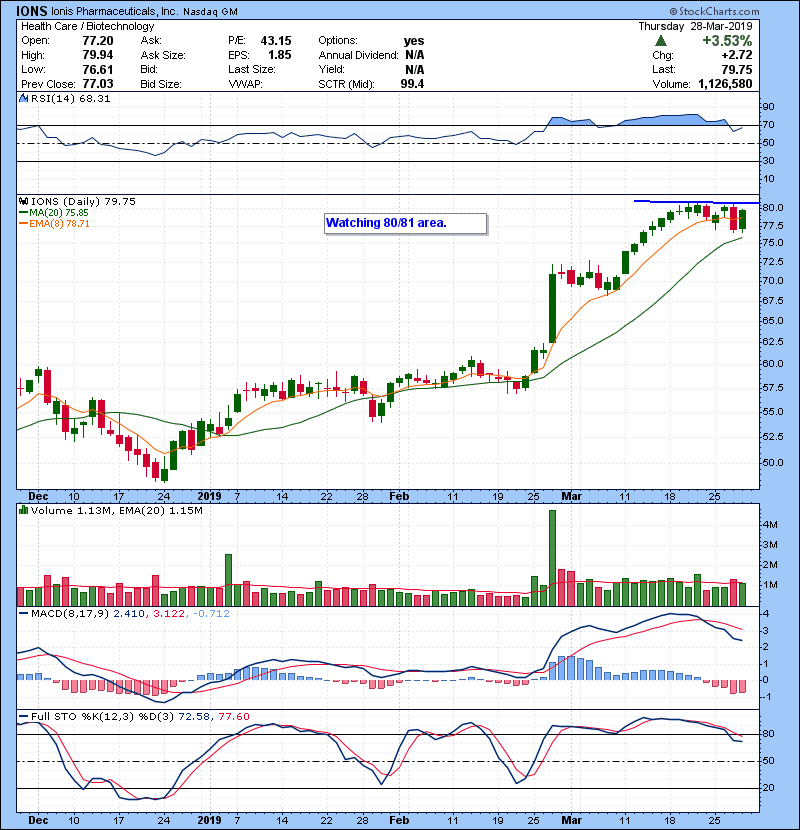Click the EPS value 1.85
The width and height of the screenshot is (800, 830).
point(280,55)
